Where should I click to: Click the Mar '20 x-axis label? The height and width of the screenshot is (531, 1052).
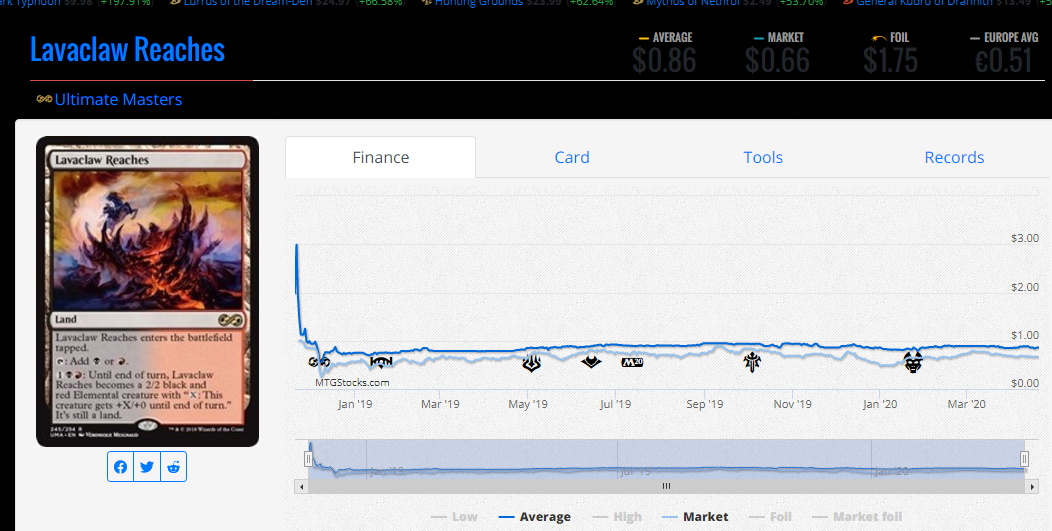click(x=966, y=404)
